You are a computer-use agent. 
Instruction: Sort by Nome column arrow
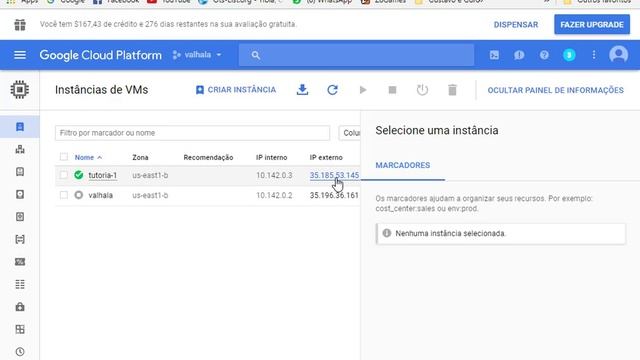(x=100, y=158)
